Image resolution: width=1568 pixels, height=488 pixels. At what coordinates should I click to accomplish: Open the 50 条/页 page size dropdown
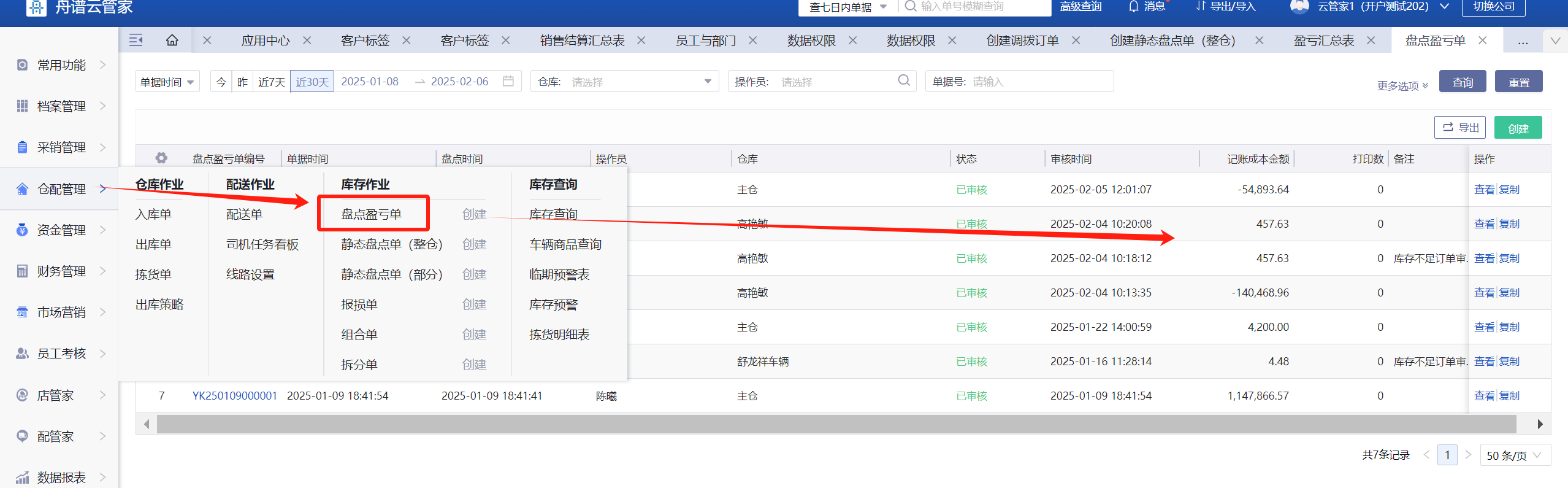tap(1515, 455)
